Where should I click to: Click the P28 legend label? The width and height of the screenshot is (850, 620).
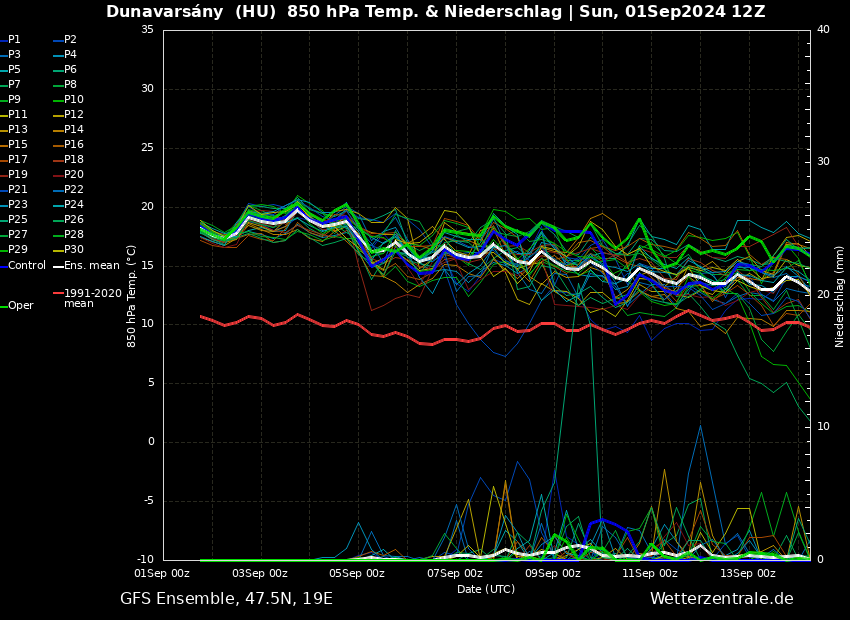tap(73, 235)
